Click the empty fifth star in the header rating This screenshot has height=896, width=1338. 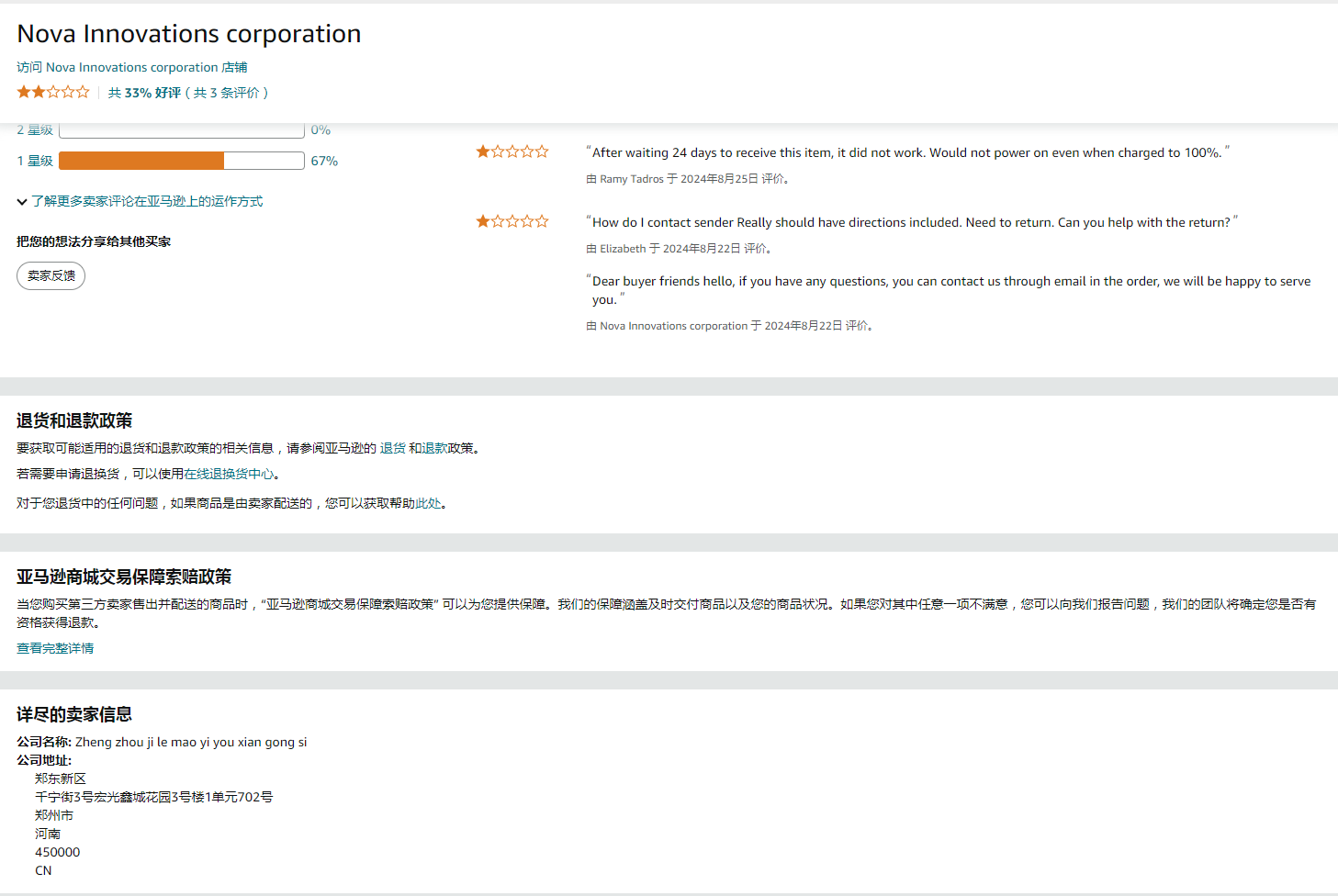[x=84, y=91]
